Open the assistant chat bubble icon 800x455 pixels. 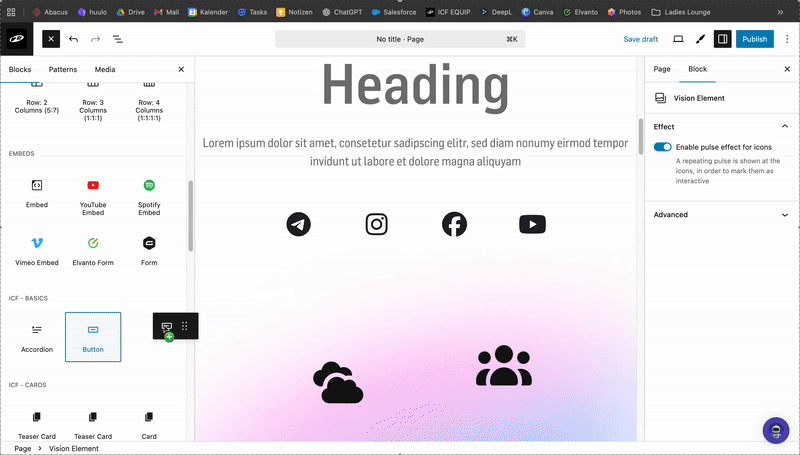[x=776, y=430]
